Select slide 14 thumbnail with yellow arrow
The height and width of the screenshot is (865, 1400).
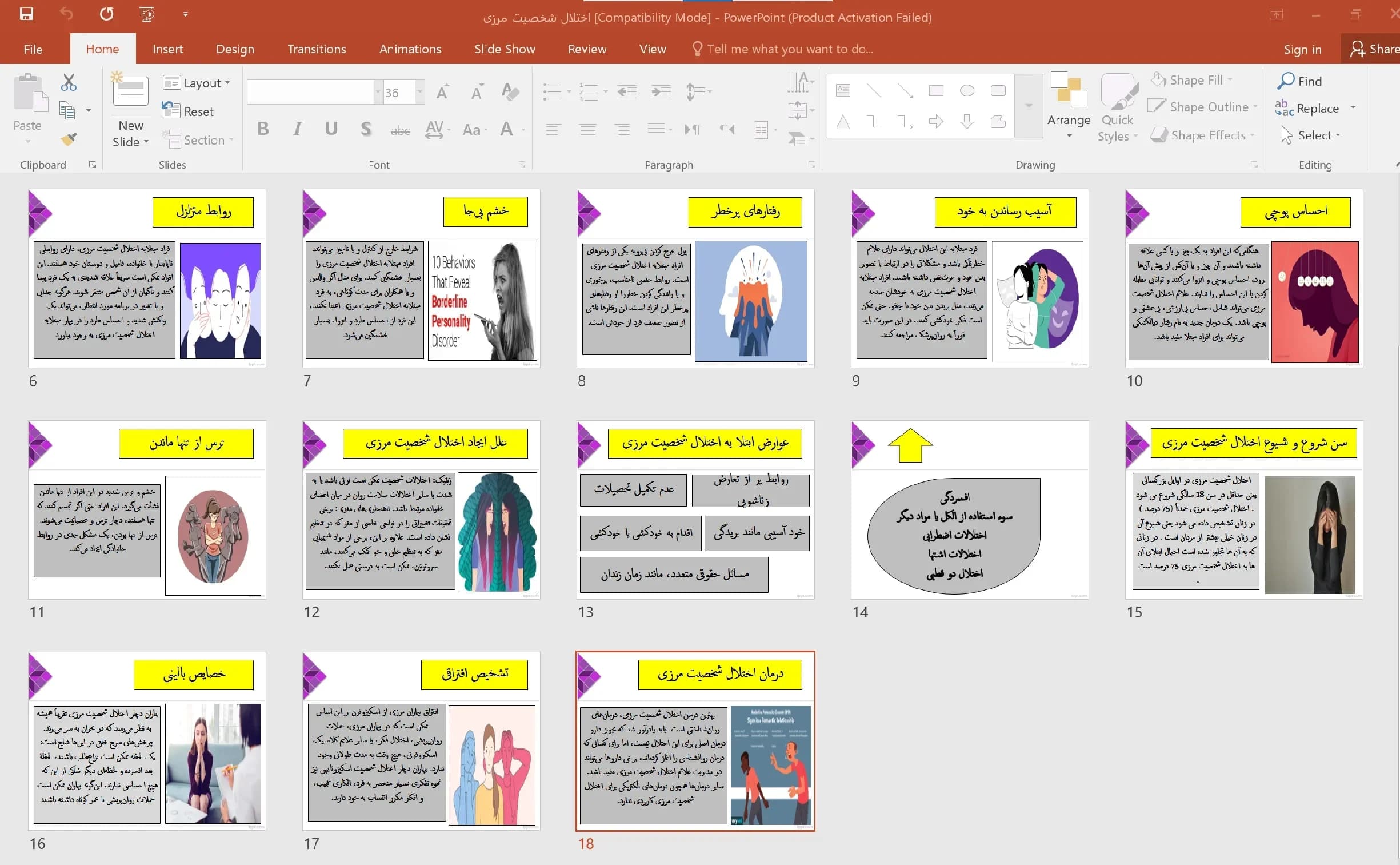[x=970, y=510]
